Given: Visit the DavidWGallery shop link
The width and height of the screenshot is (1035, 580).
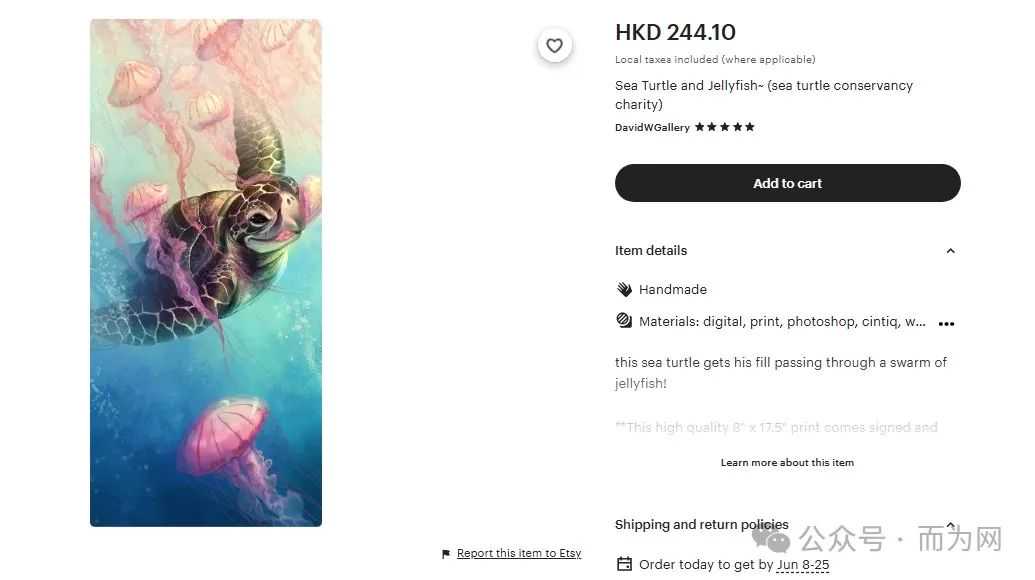Looking at the screenshot, I should click(x=652, y=127).
